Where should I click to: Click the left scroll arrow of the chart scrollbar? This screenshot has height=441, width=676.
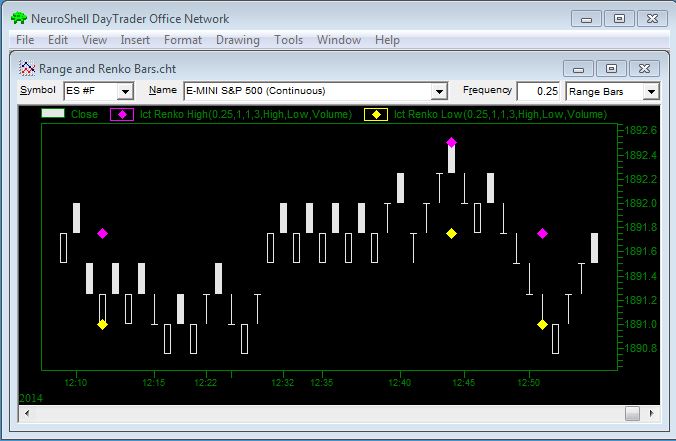point(27,413)
